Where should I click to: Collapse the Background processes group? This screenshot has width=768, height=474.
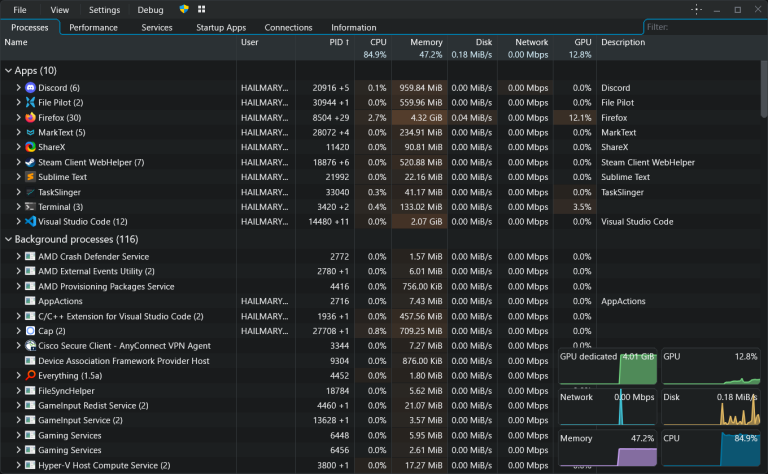(8, 239)
